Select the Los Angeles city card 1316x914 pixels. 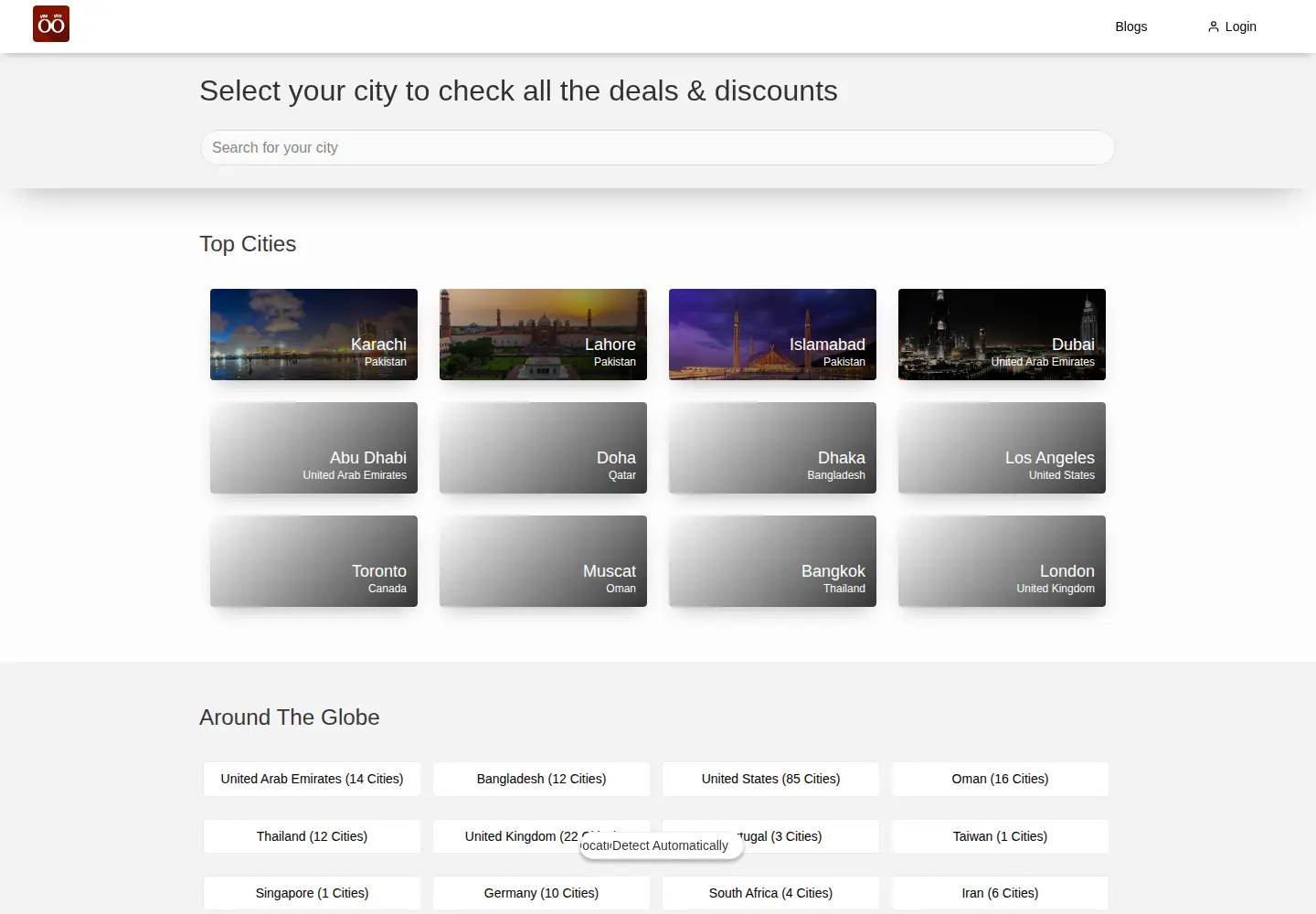point(1002,448)
